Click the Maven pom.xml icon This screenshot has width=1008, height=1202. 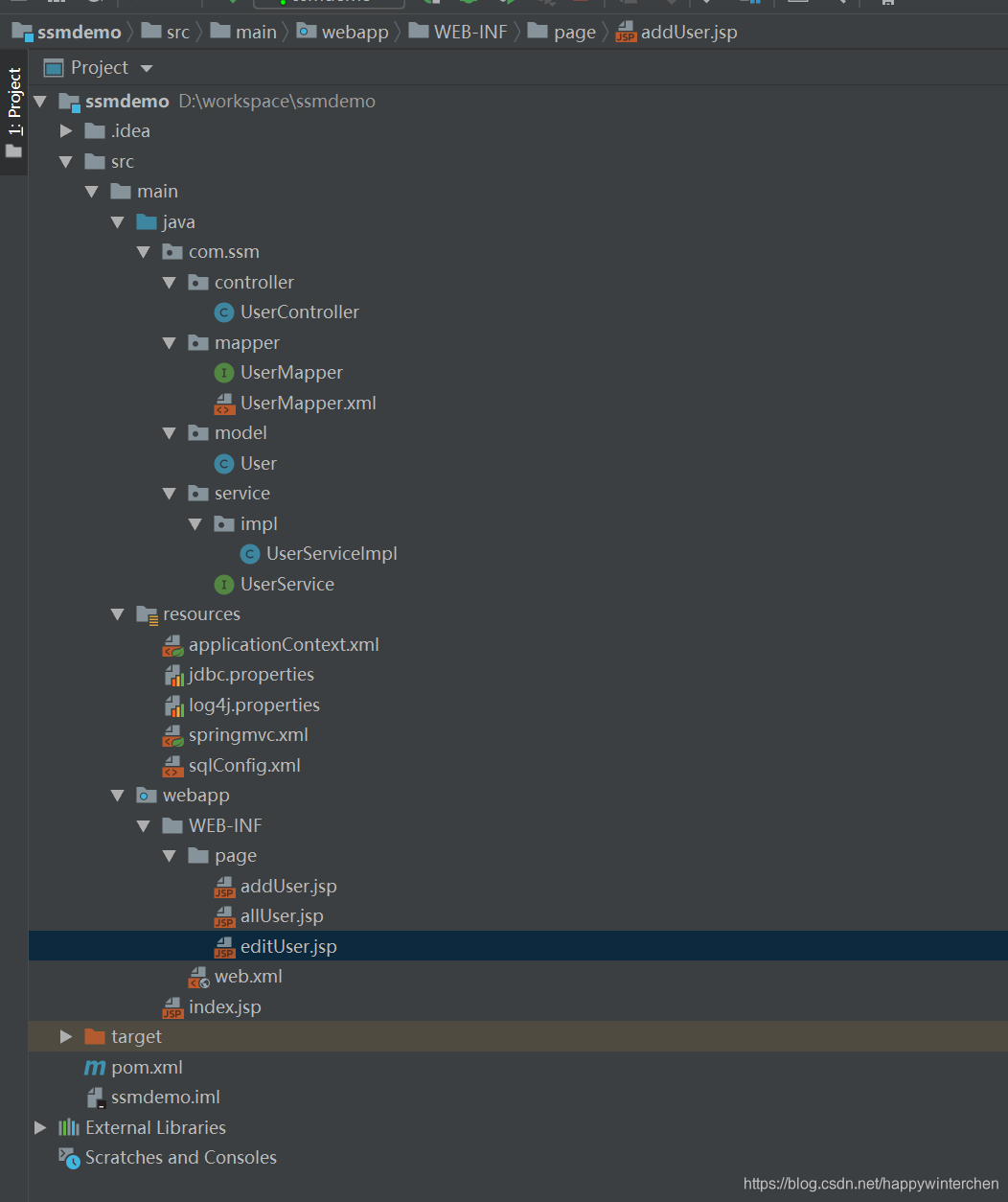pos(95,1068)
